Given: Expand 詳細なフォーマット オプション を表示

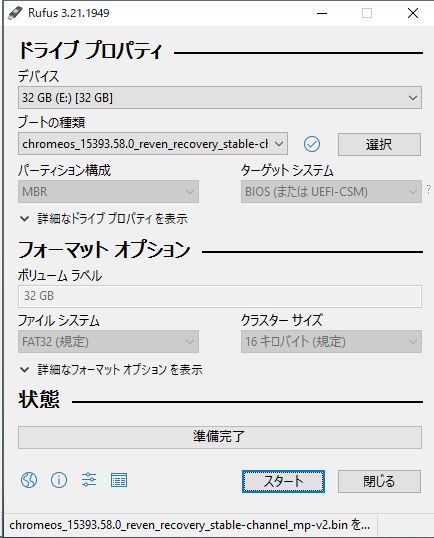Looking at the screenshot, I should 111,370.
